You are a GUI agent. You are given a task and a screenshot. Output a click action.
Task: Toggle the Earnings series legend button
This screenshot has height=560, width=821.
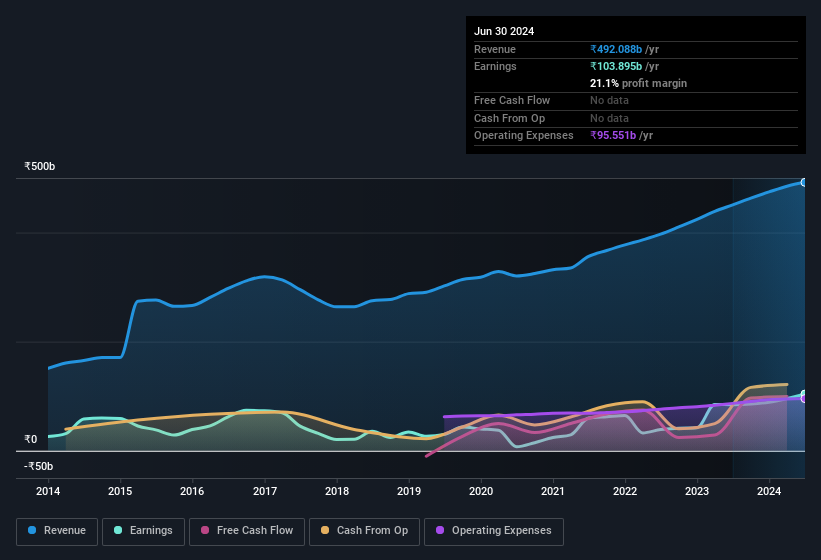point(143,531)
